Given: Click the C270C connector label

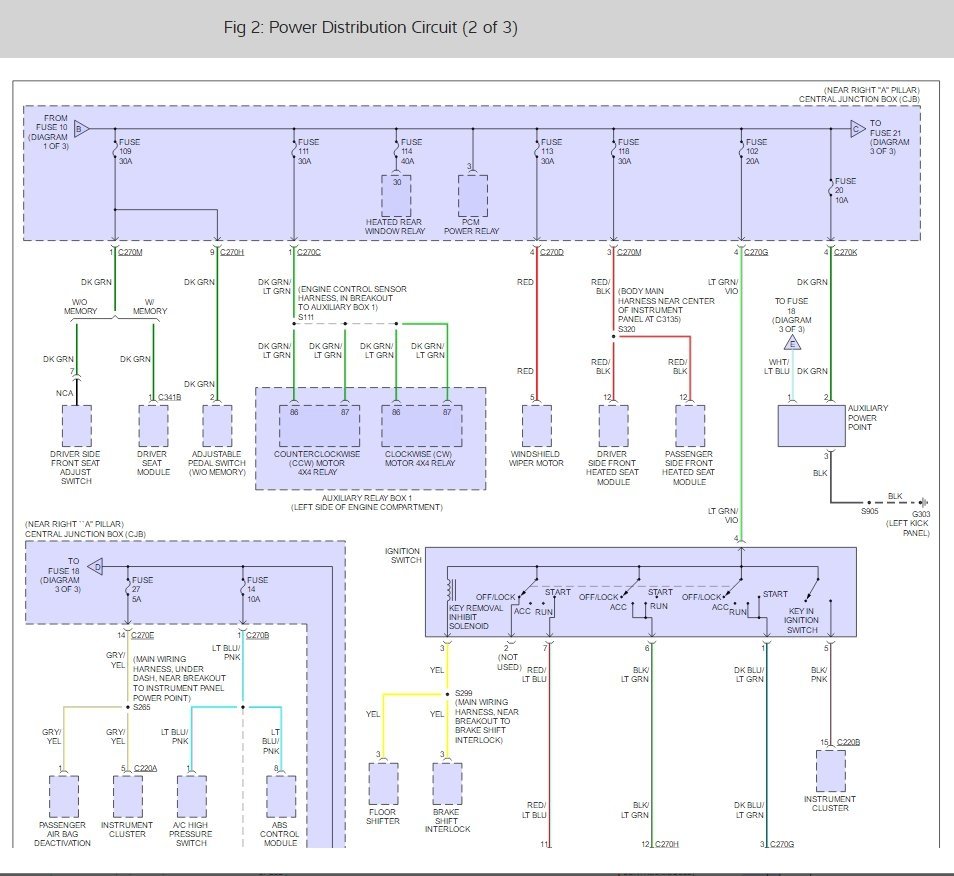Looking at the screenshot, I should coord(308,252).
